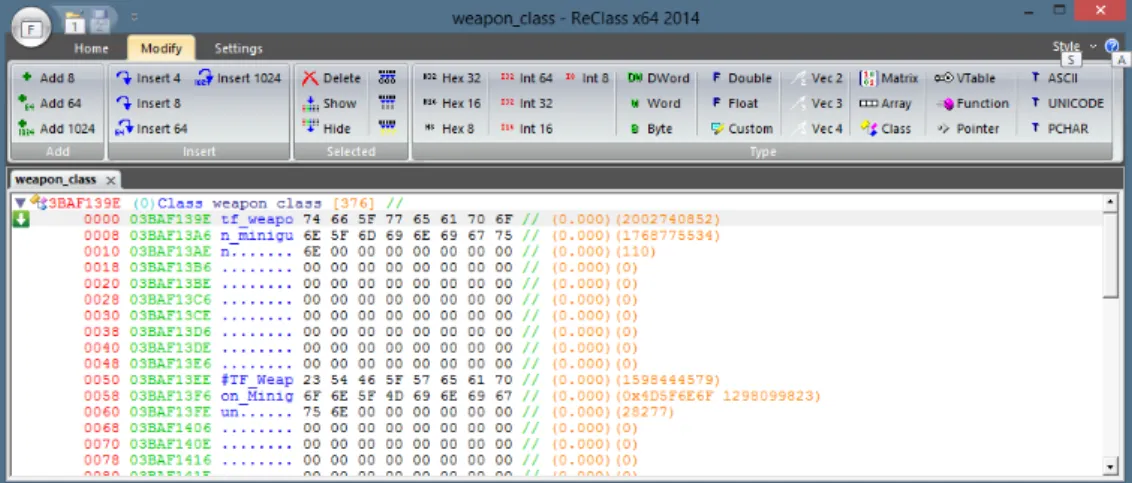Set type to Hex 8

coord(449,129)
